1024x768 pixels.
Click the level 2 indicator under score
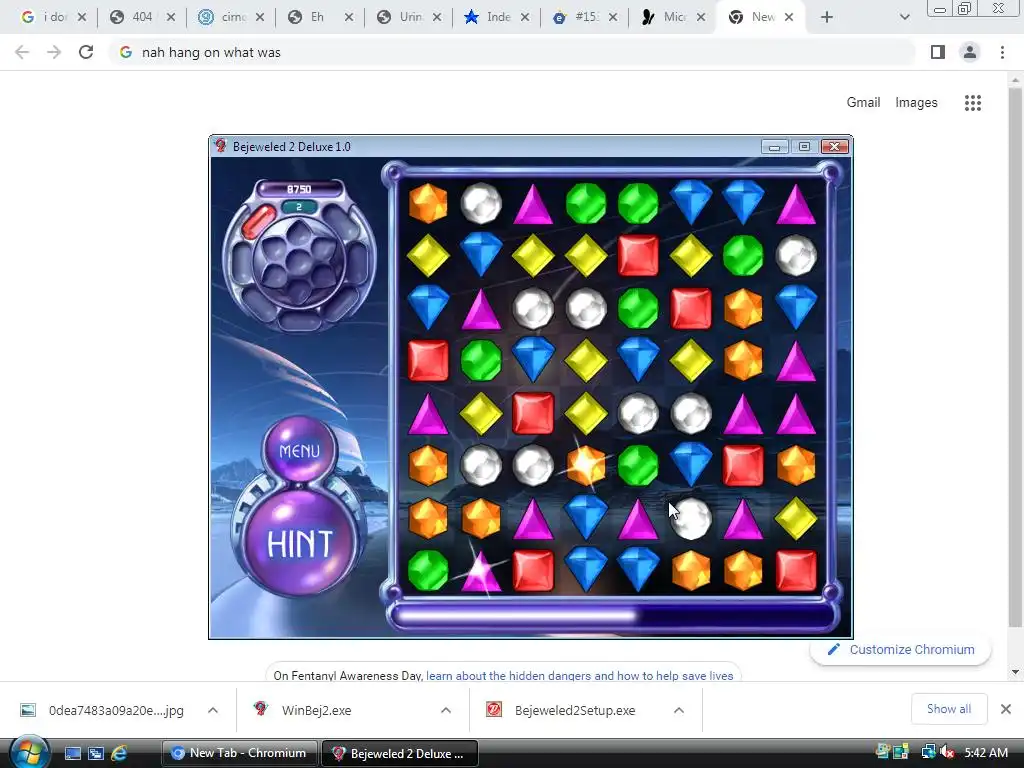pos(299,207)
